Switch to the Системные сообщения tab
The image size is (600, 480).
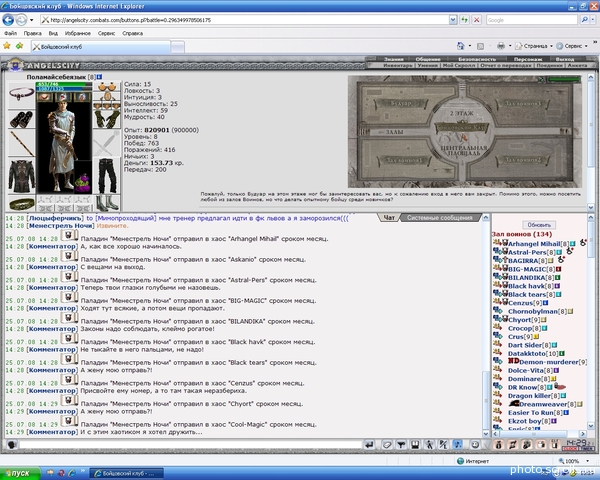(x=439, y=218)
